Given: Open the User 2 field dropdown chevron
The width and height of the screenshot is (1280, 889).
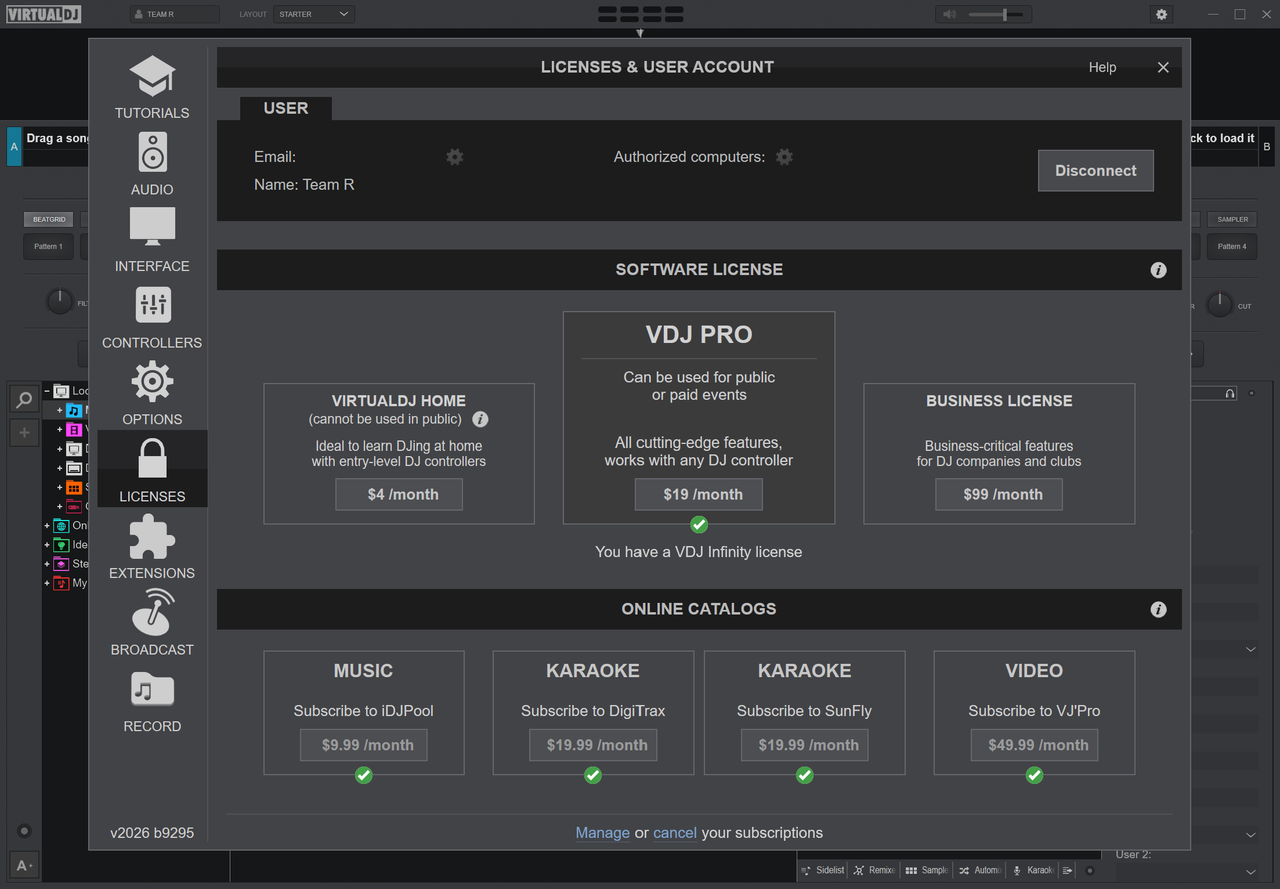Looking at the screenshot, I should point(1250,871).
